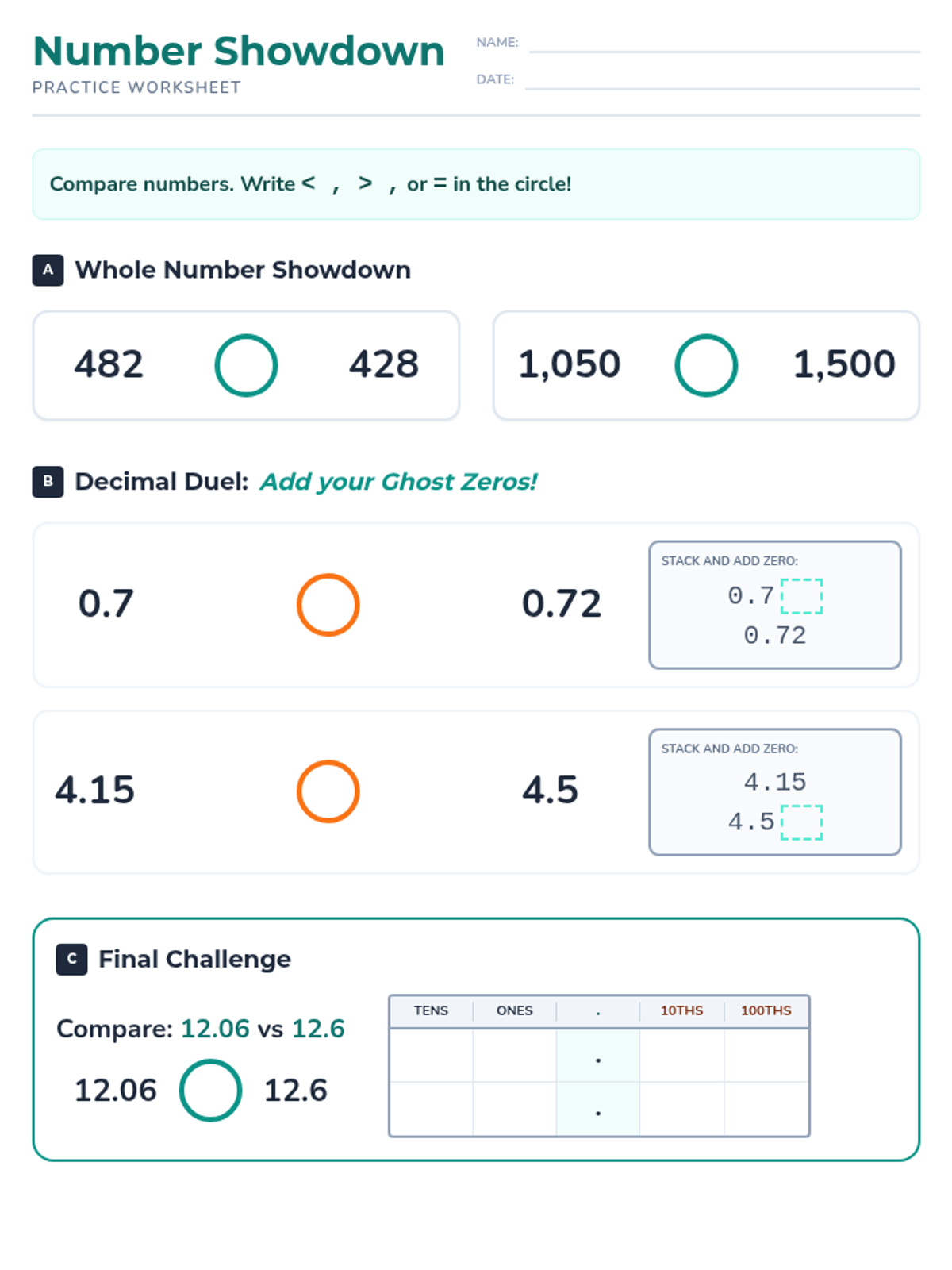
Task: Click the Number Showdown title
Action: [239, 52]
